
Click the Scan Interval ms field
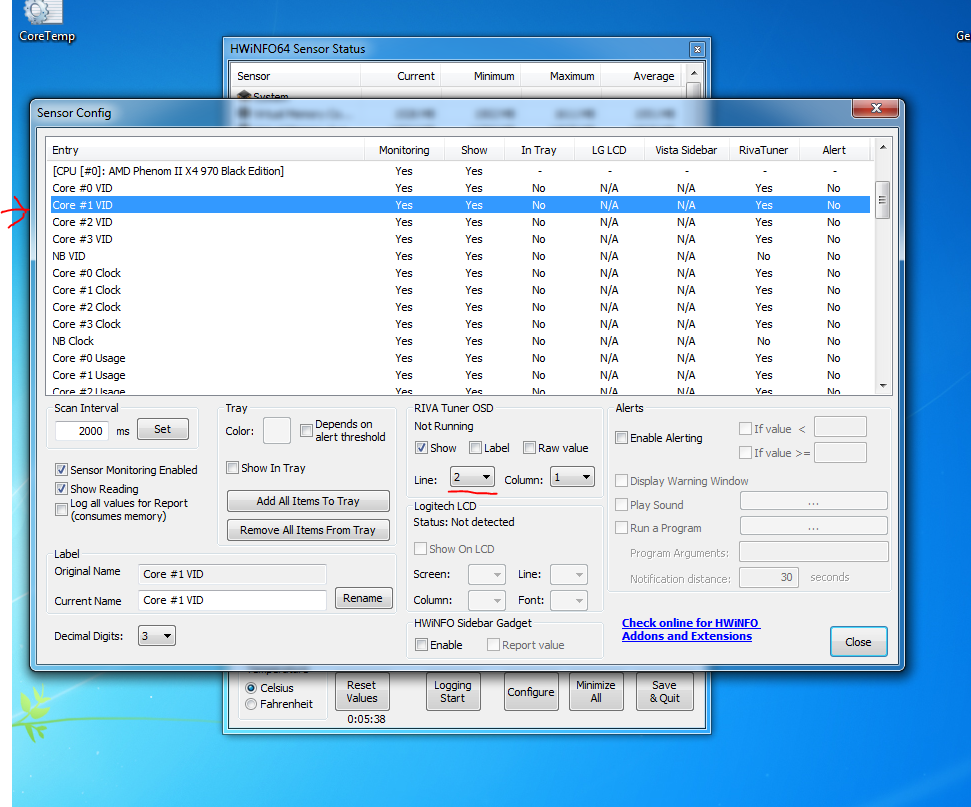(x=82, y=430)
